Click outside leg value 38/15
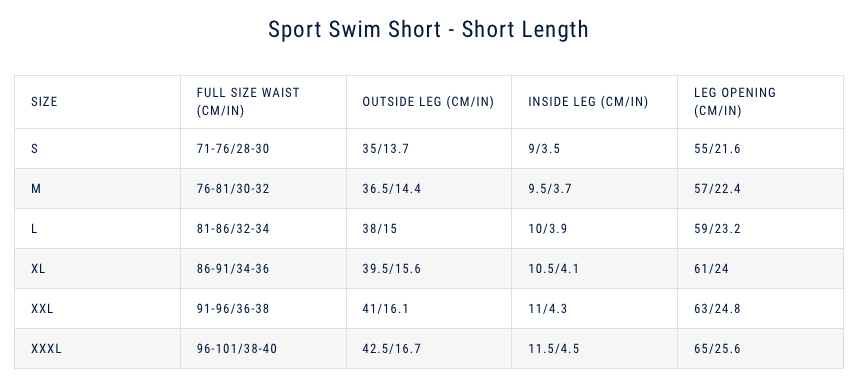The width and height of the screenshot is (861, 389). (379, 229)
